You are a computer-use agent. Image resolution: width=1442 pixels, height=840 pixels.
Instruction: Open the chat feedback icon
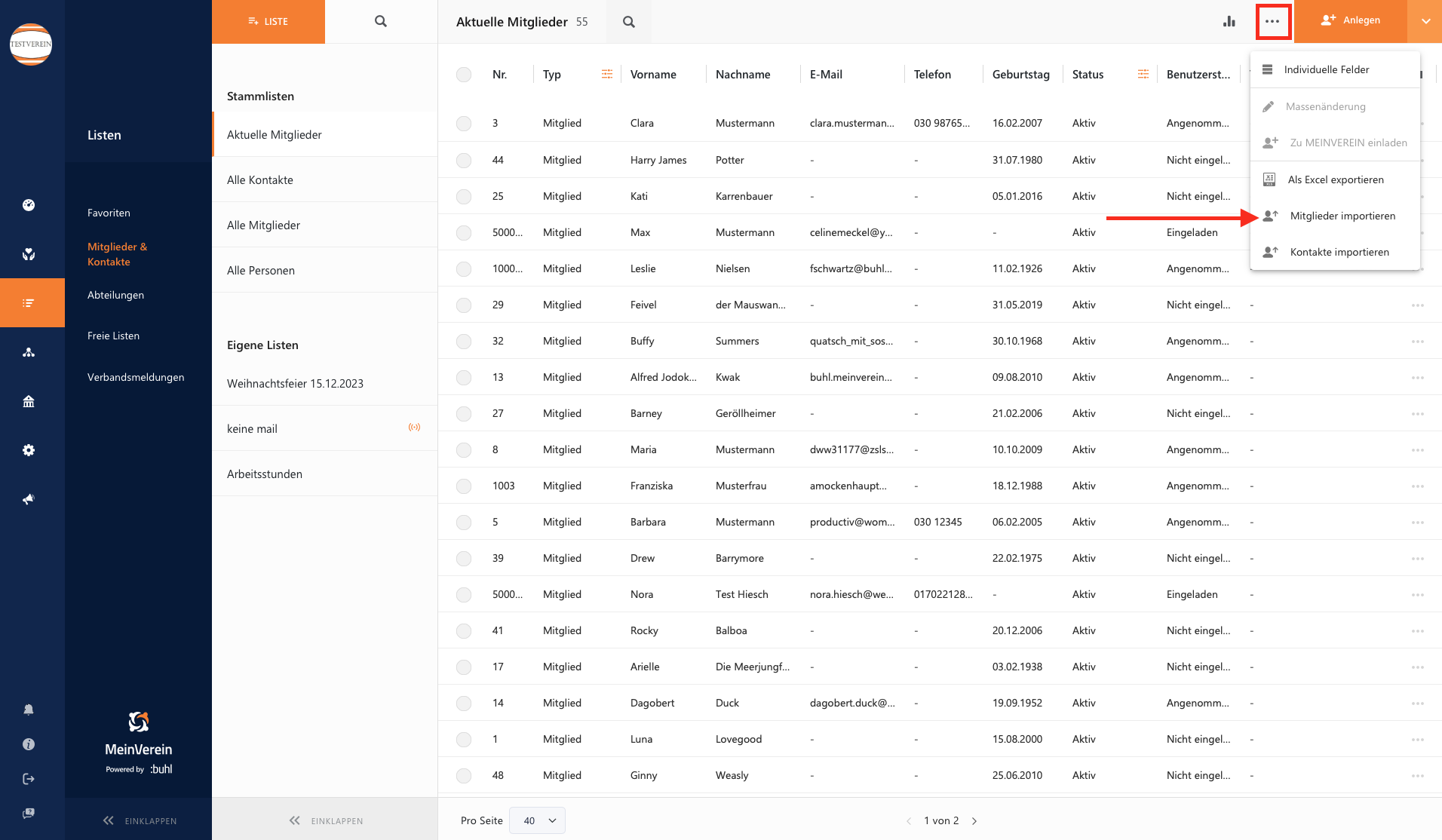tap(29, 814)
